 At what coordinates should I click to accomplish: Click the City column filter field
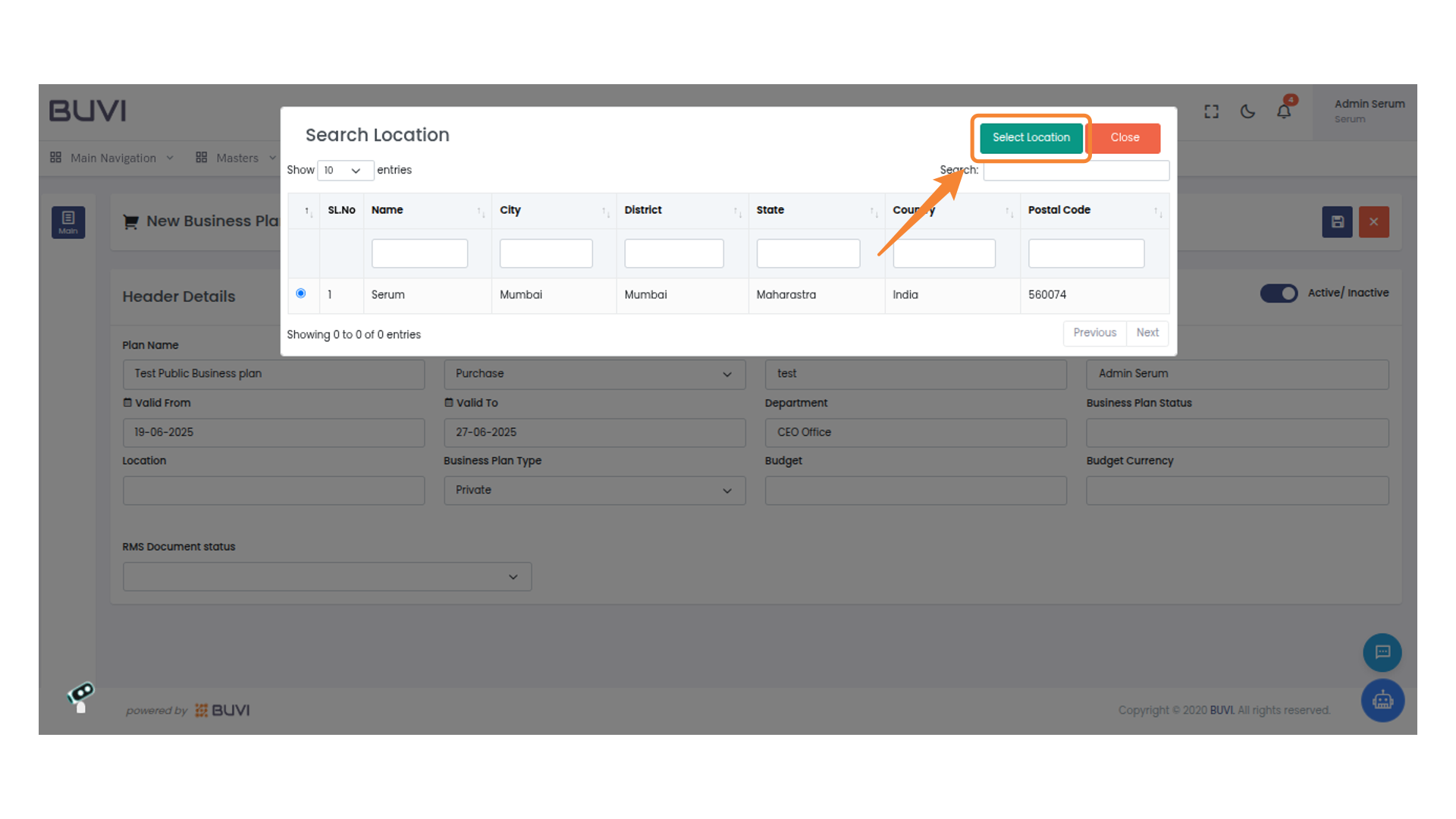545,253
